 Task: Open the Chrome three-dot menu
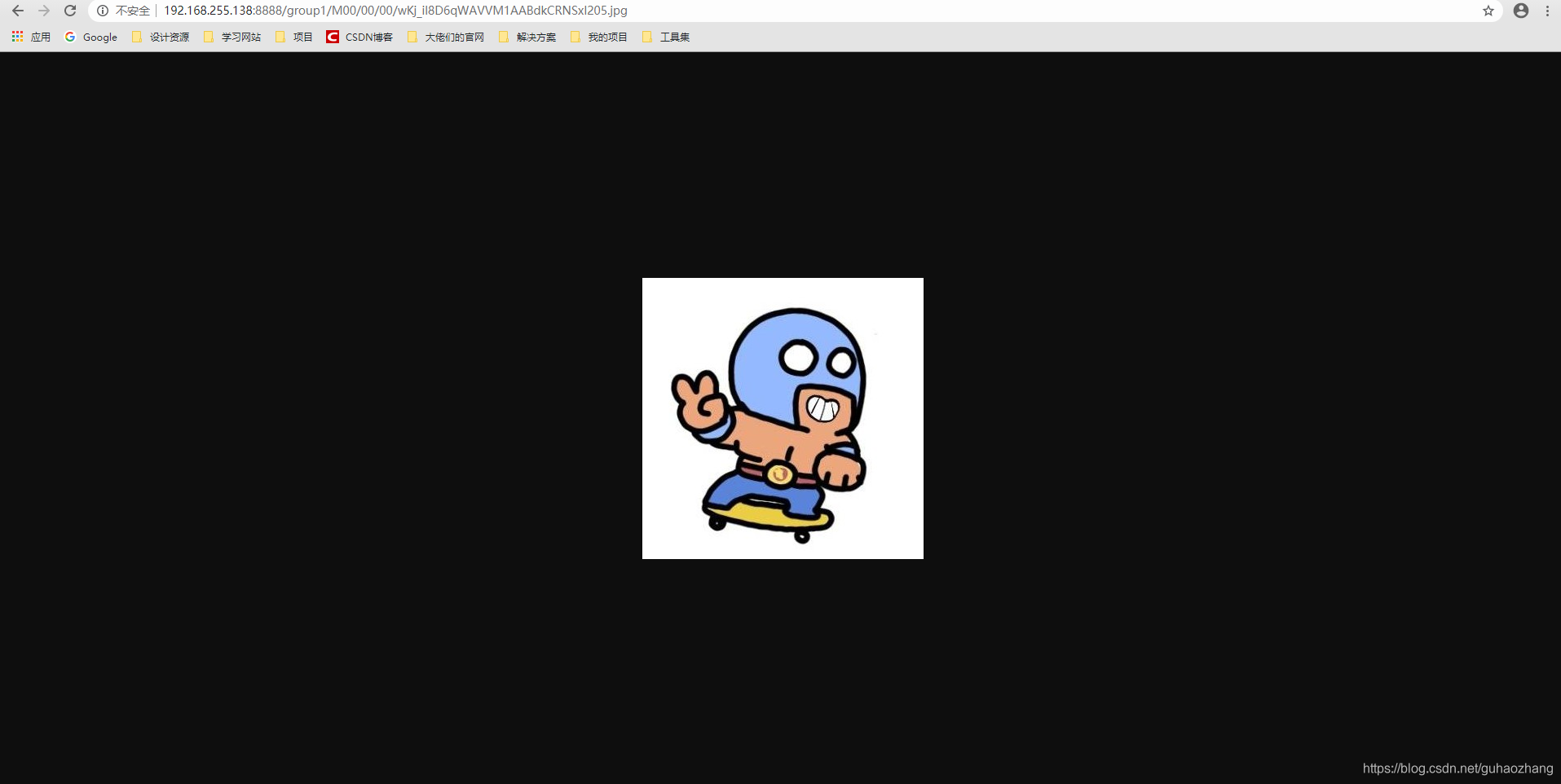[x=1547, y=11]
